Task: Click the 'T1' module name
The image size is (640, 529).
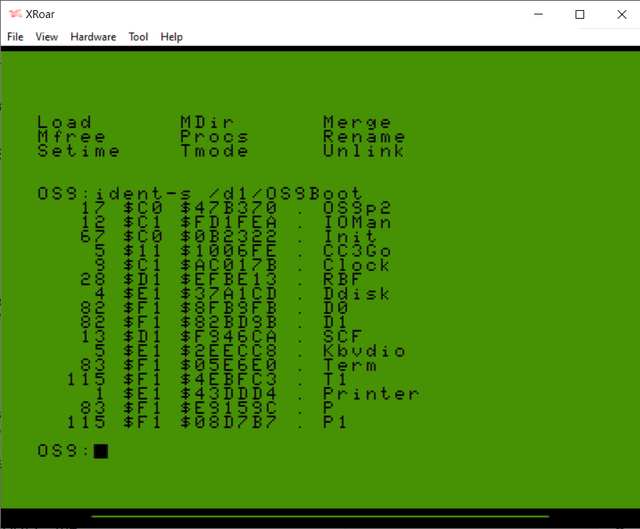Action: click(335, 379)
